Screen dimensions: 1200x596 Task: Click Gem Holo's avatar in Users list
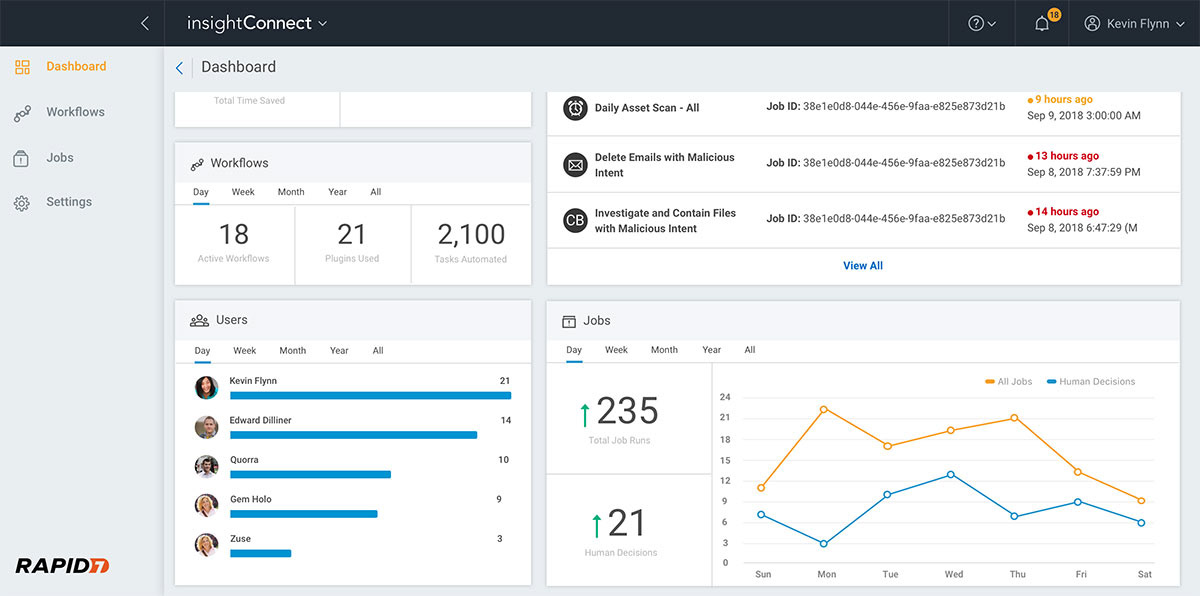pyautogui.click(x=206, y=506)
